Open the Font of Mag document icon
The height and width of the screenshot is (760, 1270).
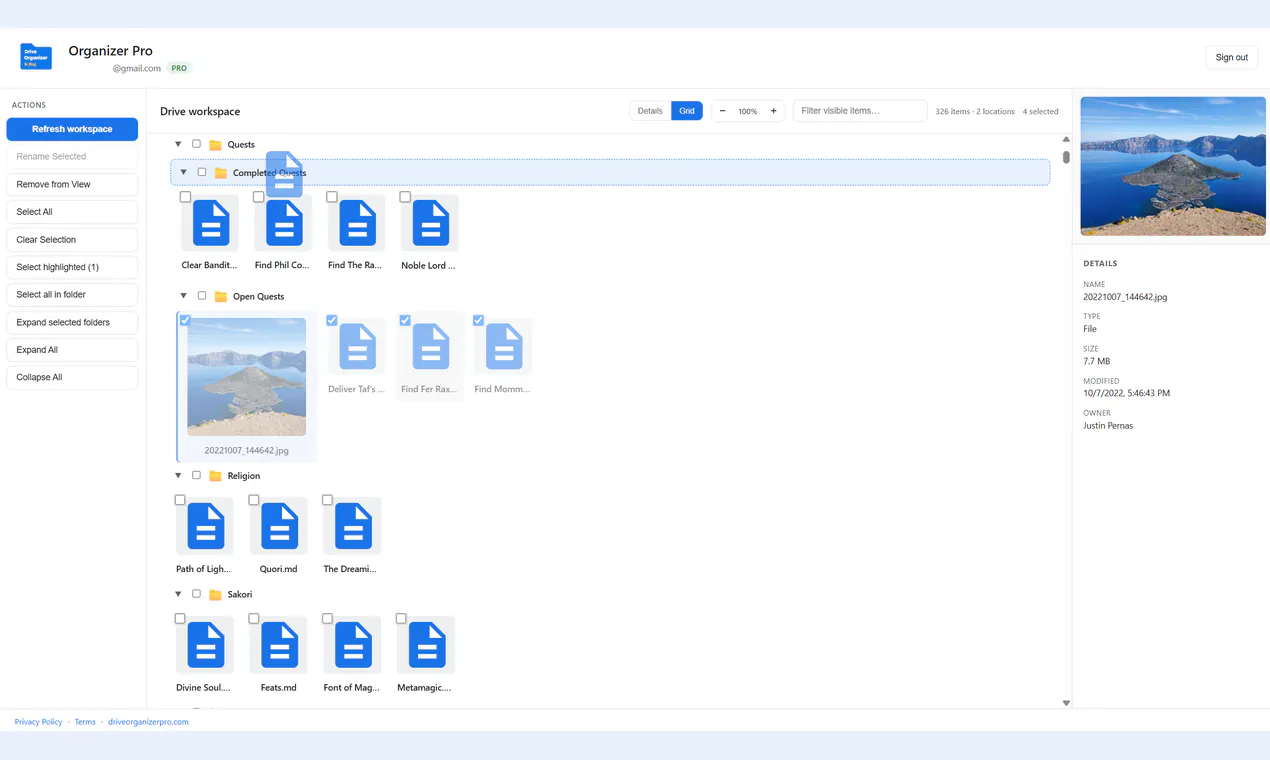(353, 645)
